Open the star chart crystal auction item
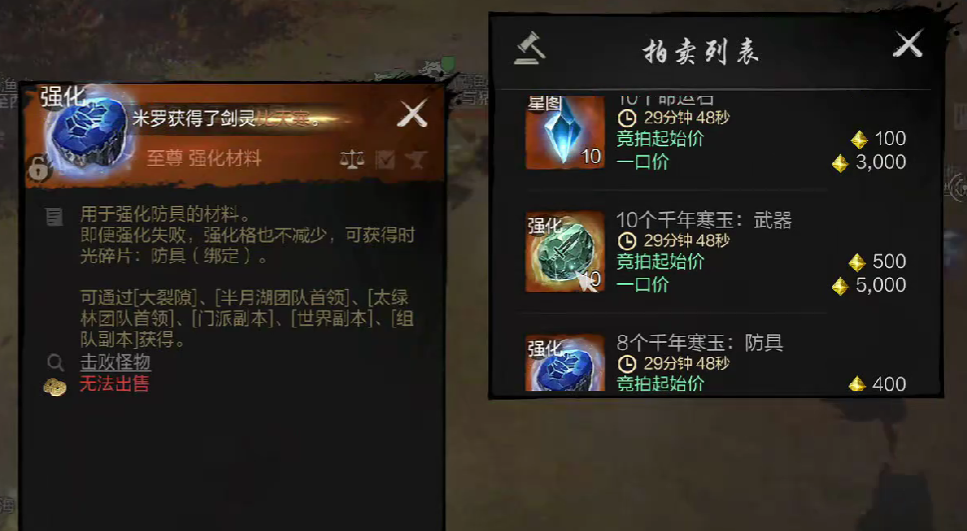The width and height of the screenshot is (967, 531). (565, 132)
